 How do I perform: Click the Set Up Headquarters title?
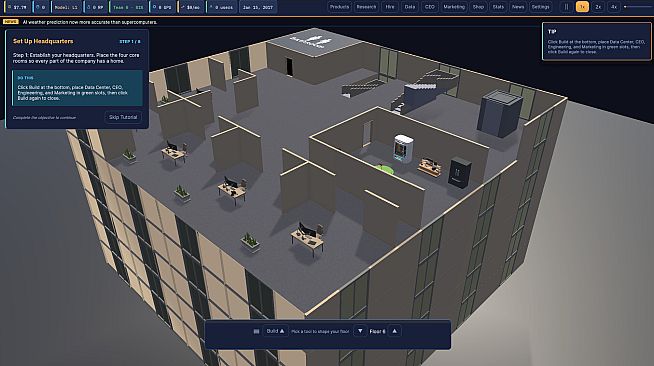click(x=43, y=41)
